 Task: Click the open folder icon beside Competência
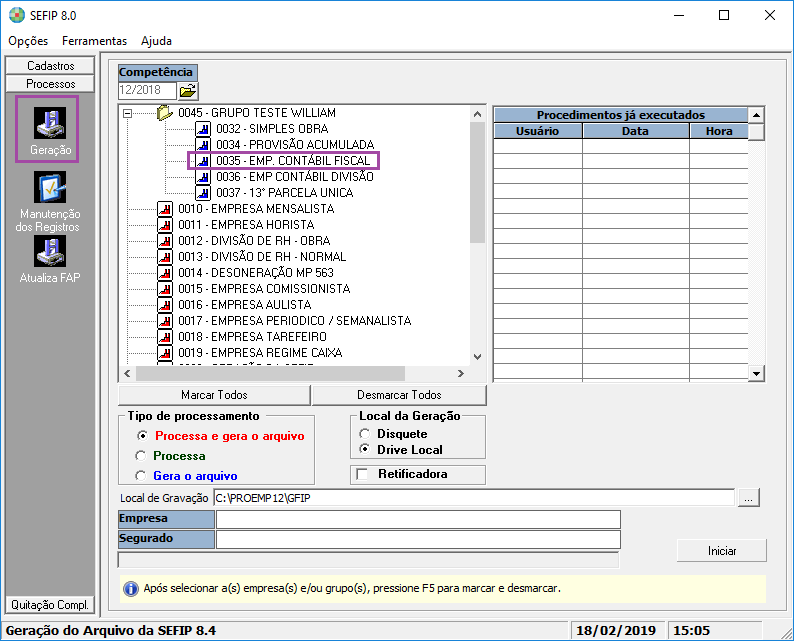pos(188,91)
